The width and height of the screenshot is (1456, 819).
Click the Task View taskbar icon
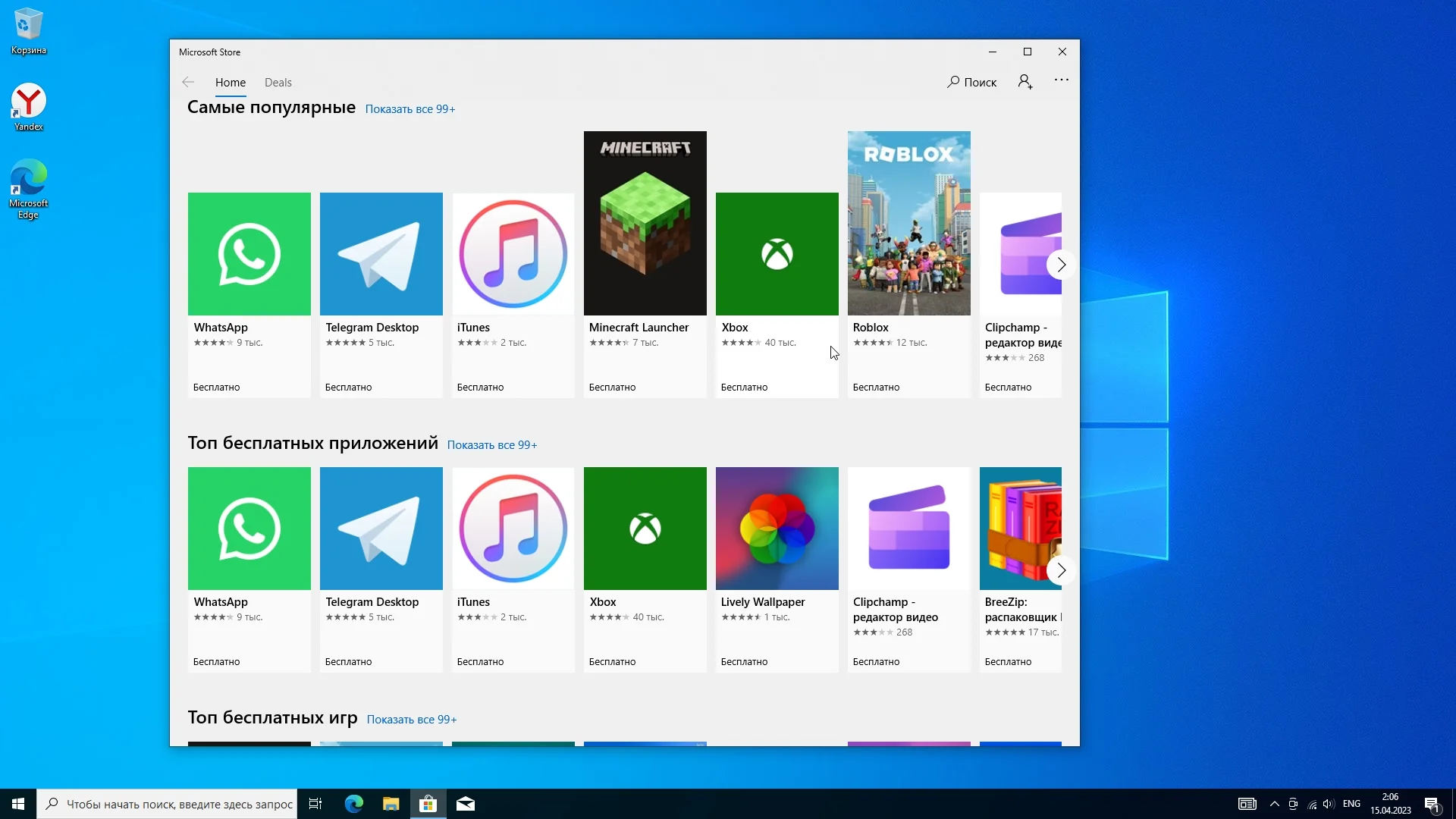[x=315, y=804]
